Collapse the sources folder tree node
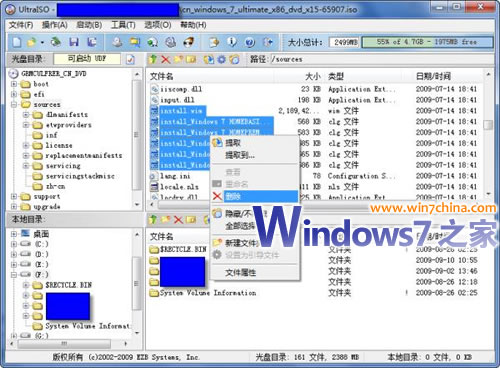The image size is (500, 368). [x=14, y=104]
